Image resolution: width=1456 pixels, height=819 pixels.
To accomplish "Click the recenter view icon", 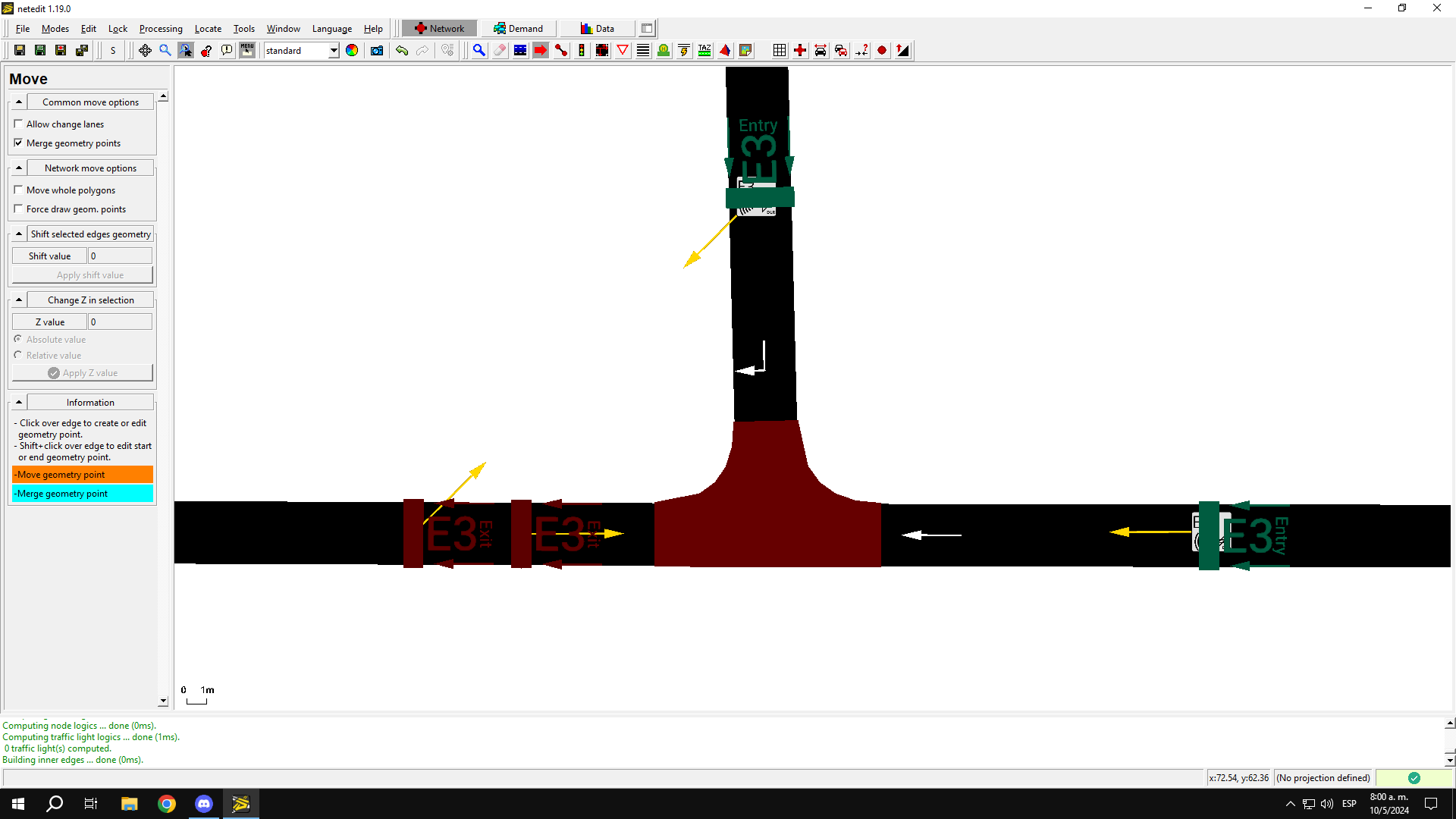I will (x=145, y=50).
